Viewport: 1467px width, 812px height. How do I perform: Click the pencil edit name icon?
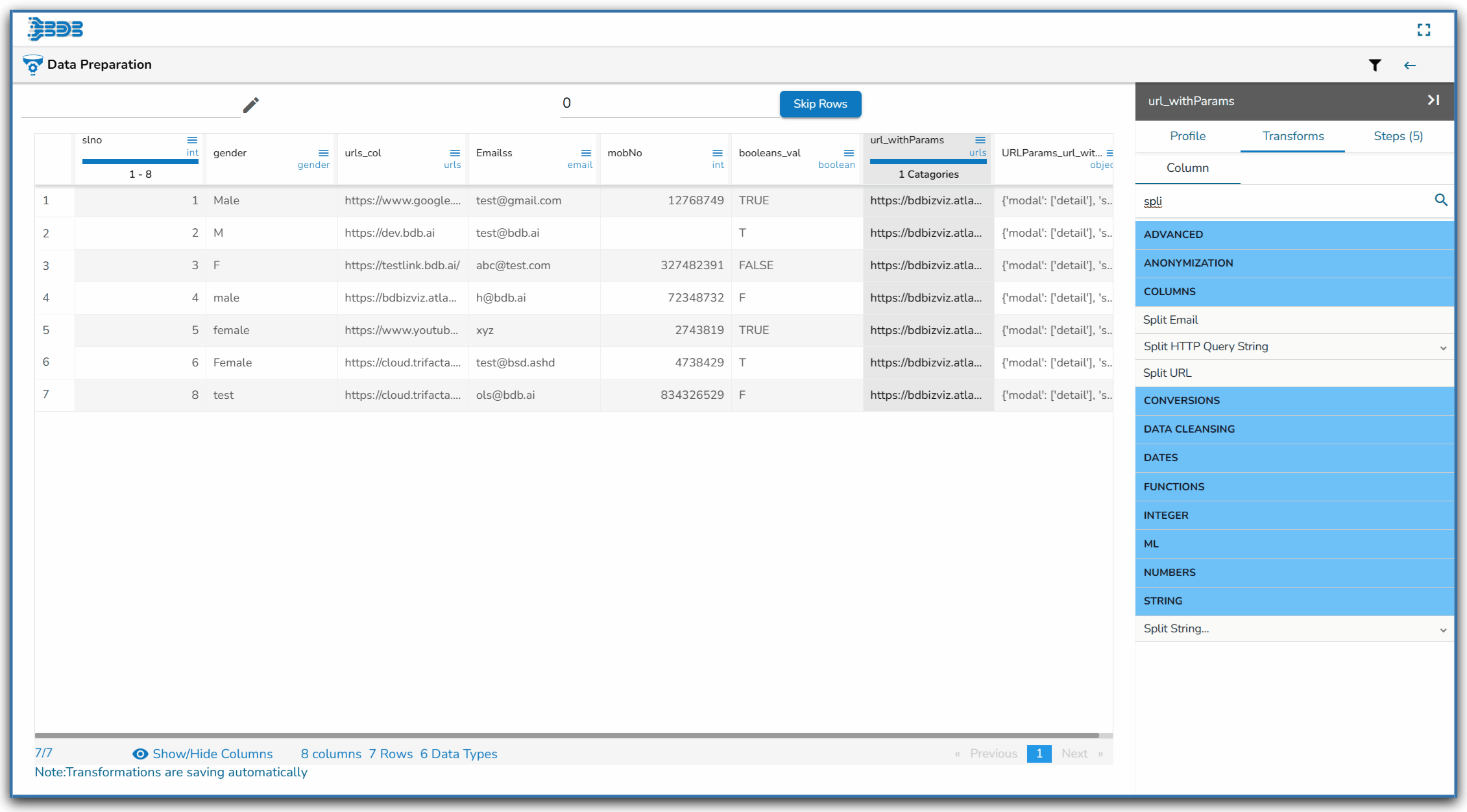coord(250,104)
